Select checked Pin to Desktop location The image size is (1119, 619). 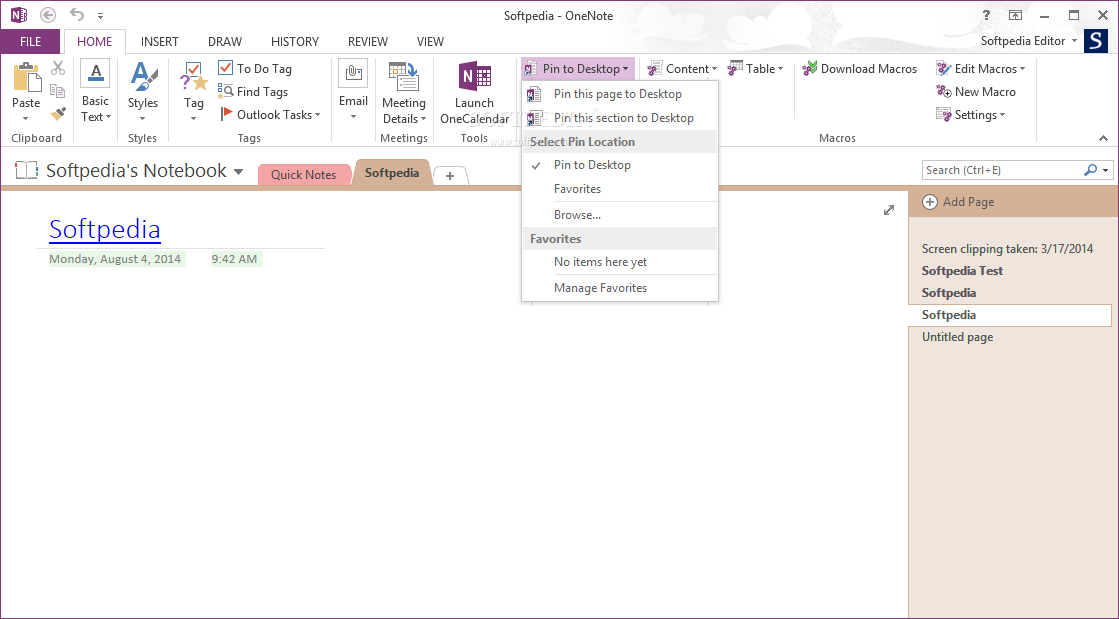pos(619,165)
